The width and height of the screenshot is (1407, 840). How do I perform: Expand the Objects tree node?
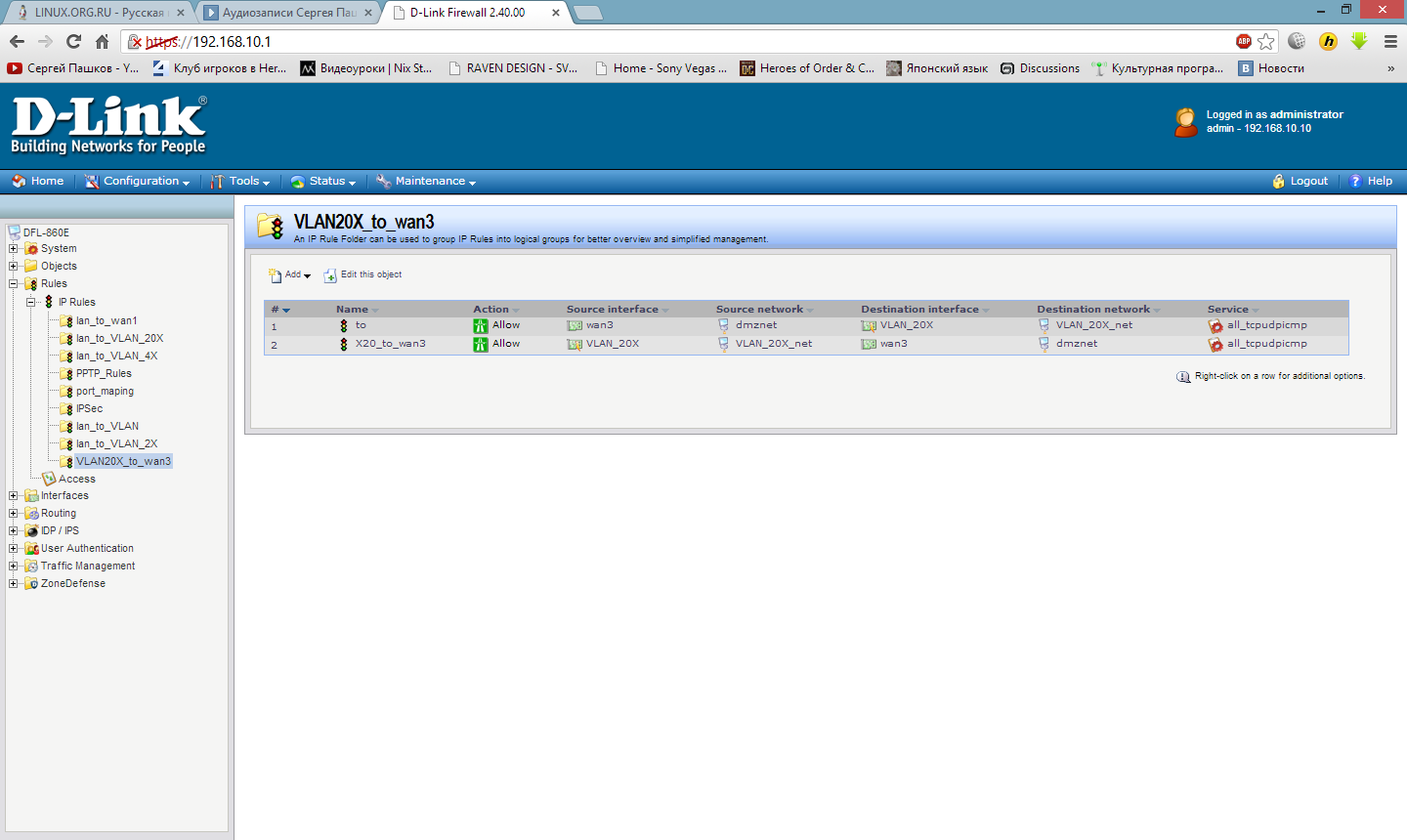tap(14, 267)
